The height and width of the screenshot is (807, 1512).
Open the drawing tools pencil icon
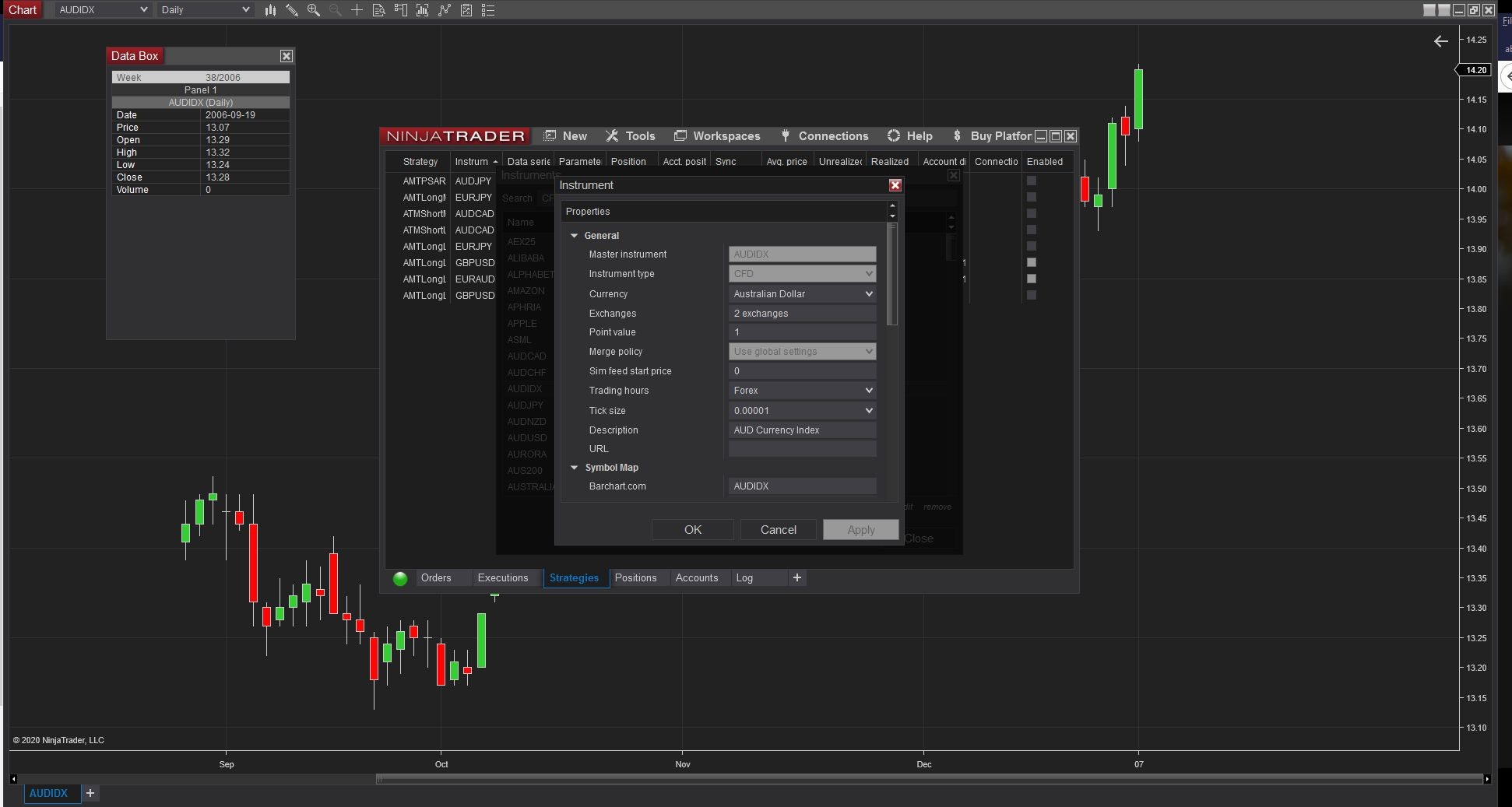[x=291, y=10]
